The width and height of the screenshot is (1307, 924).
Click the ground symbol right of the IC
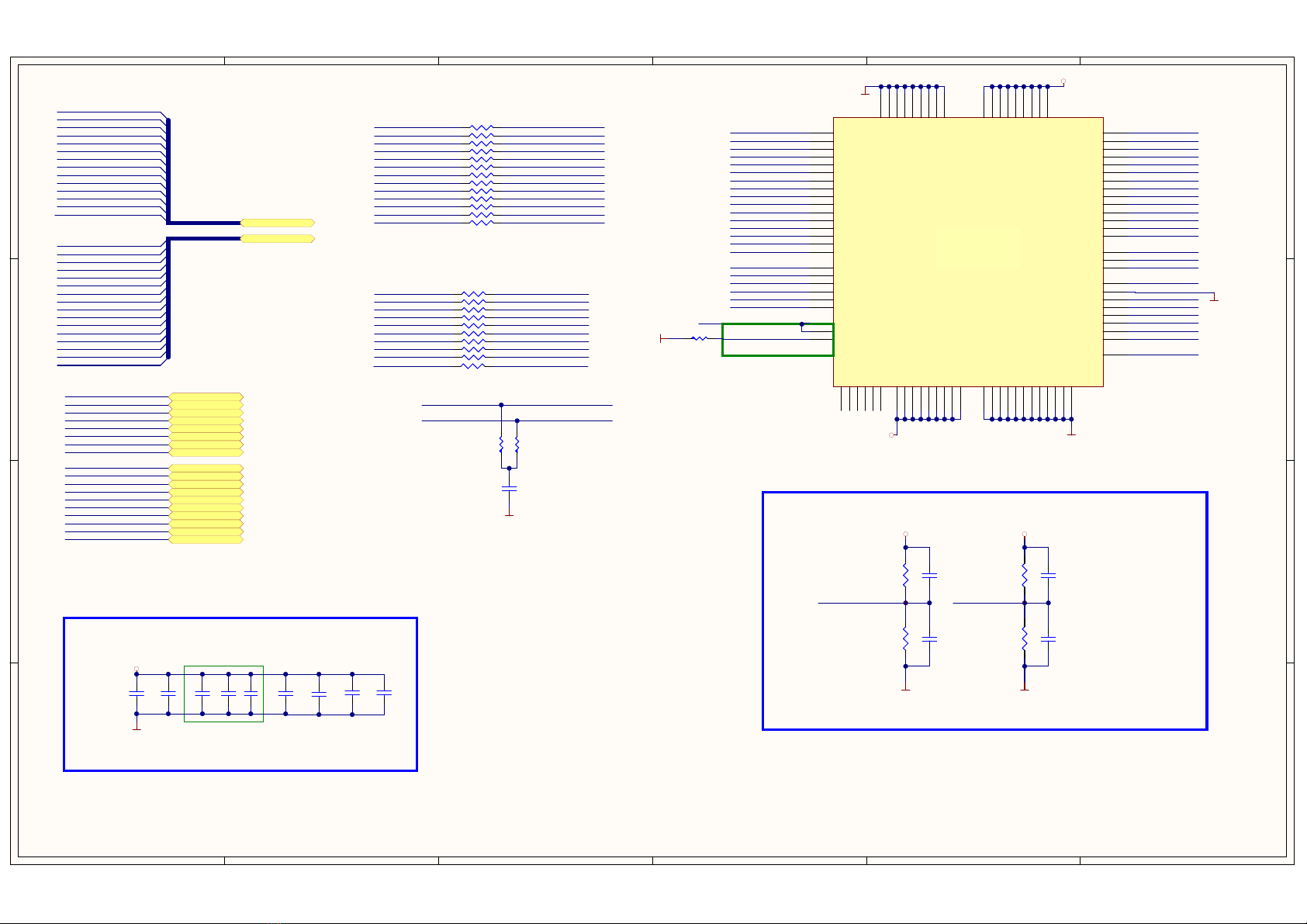(1215, 297)
